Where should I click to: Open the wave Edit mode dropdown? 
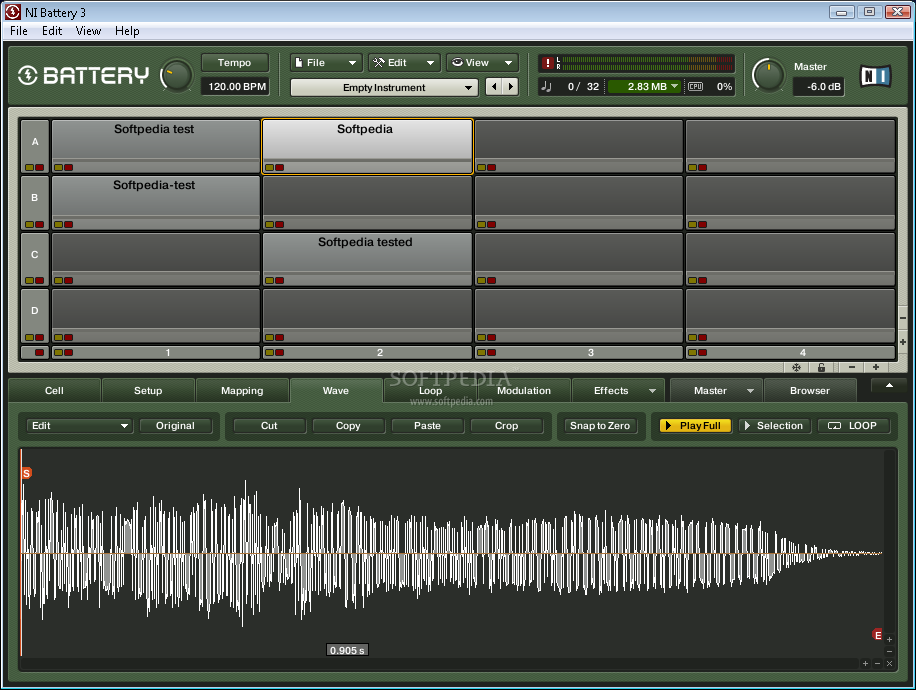pyautogui.click(x=80, y=426)
